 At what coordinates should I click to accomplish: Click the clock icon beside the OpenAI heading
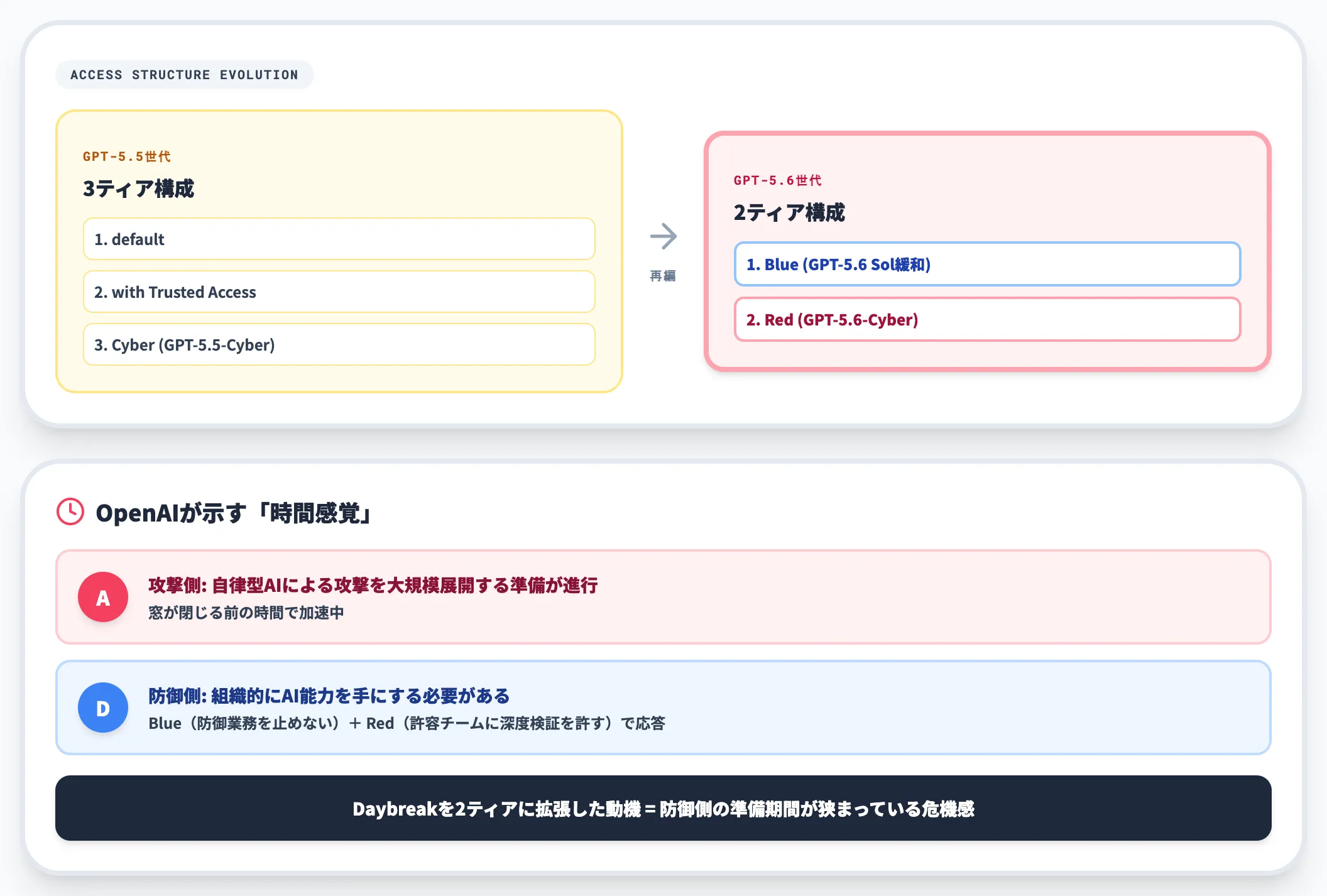(70, 512)
